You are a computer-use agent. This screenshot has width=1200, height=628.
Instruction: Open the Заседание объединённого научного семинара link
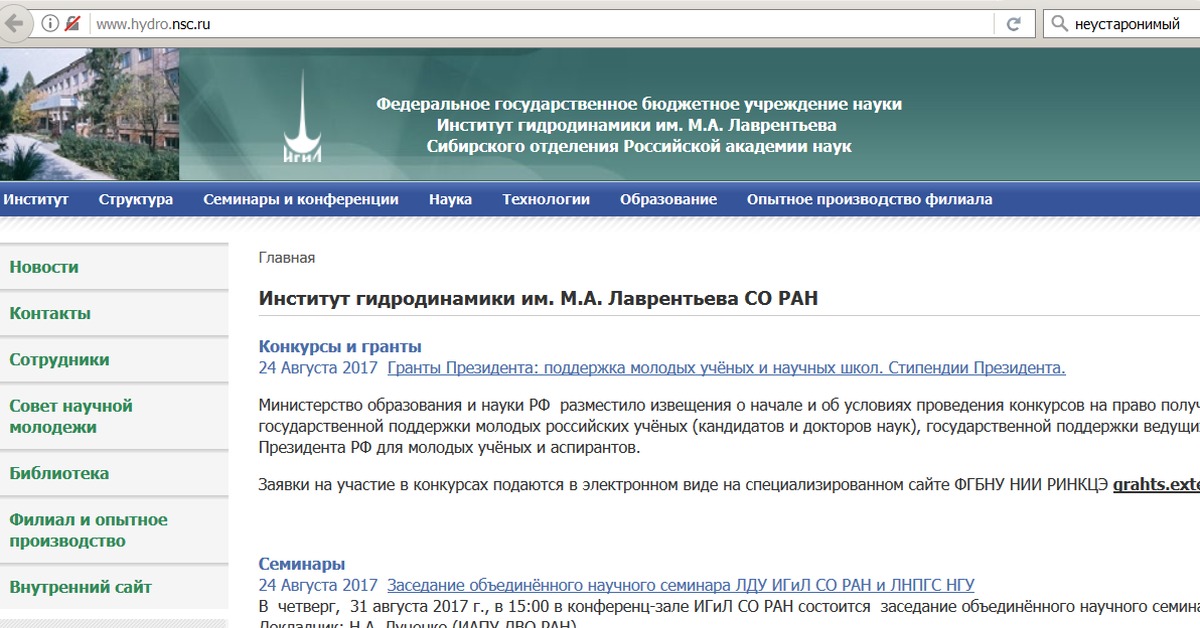(x=680, y=585)
